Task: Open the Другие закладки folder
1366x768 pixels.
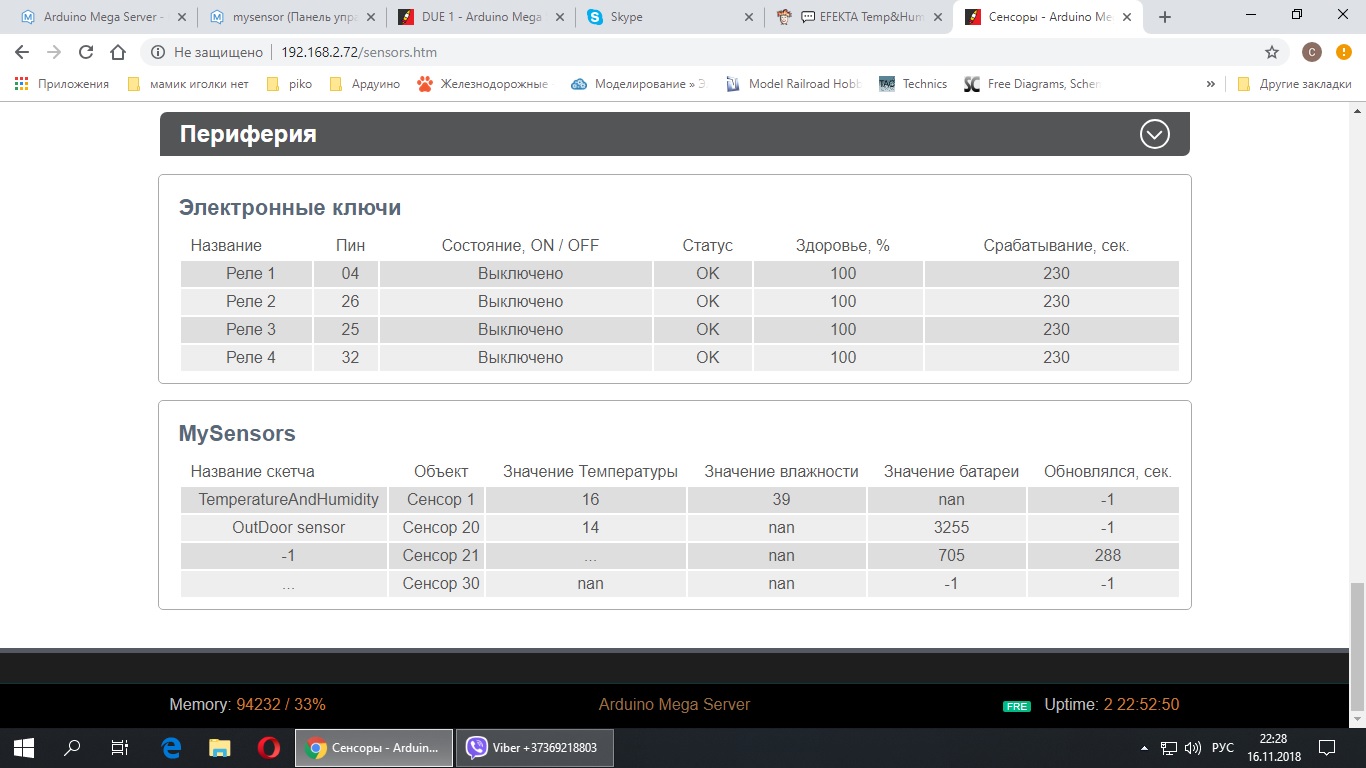Action: click(x=1295, y=84)
